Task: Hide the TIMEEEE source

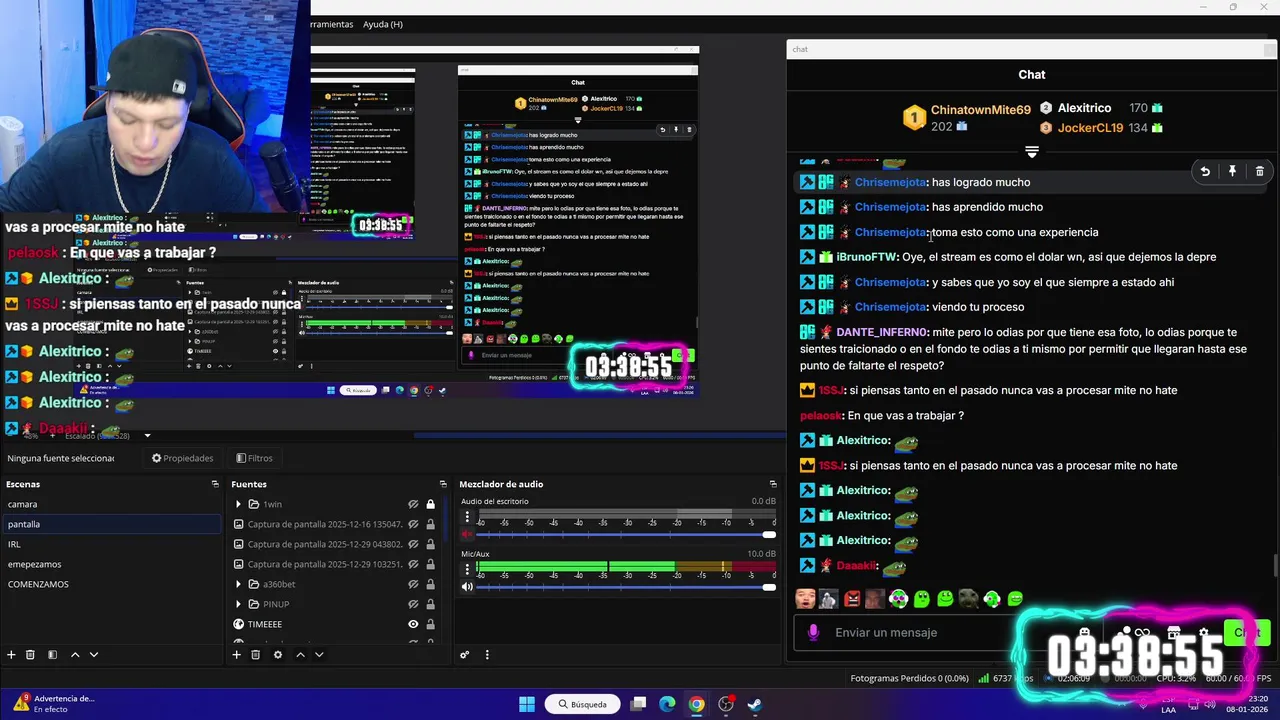Action: (x=413, y=624)
